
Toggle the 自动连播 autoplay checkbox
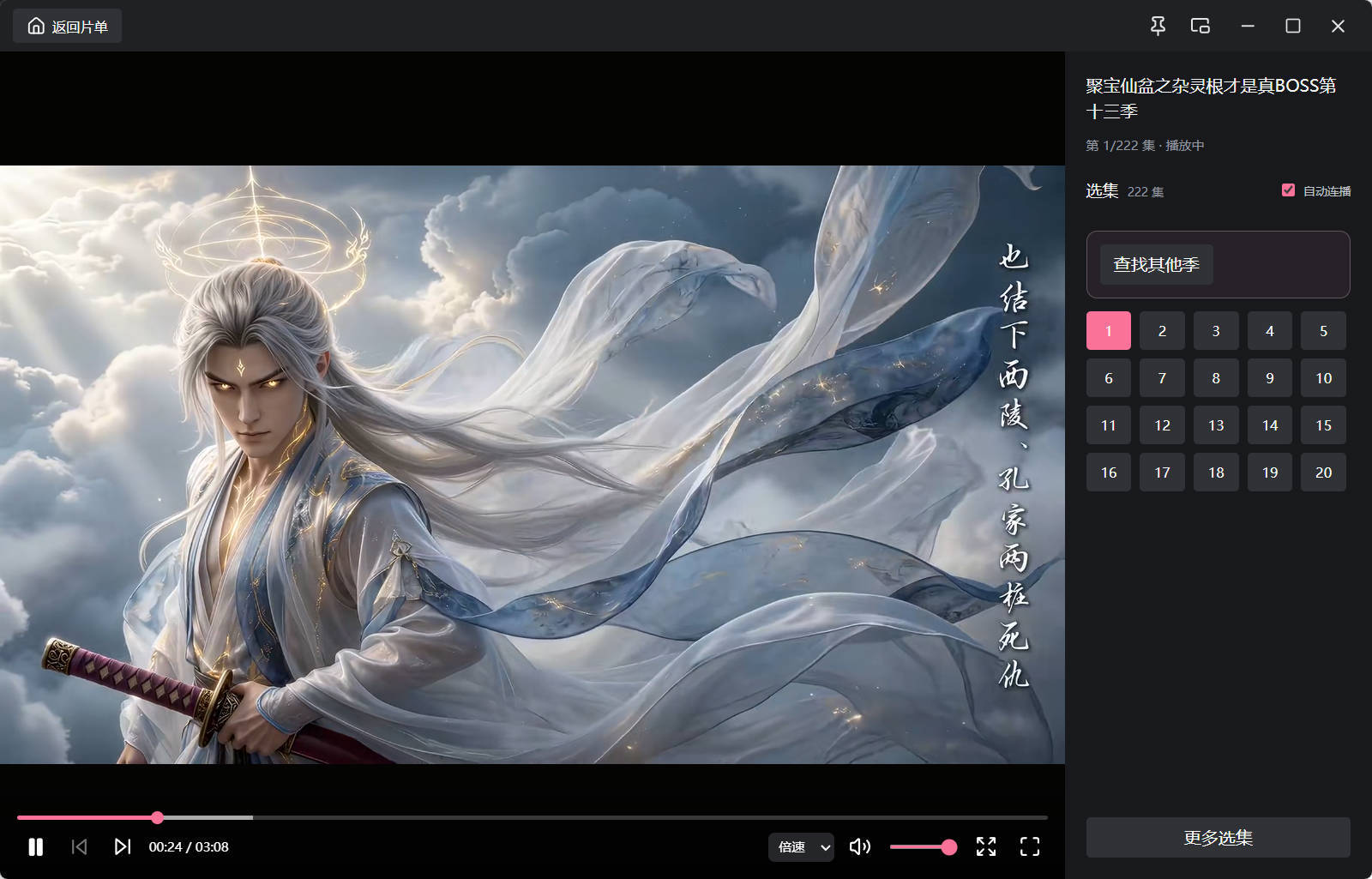pyautogui.click(x=1288, y=190)
